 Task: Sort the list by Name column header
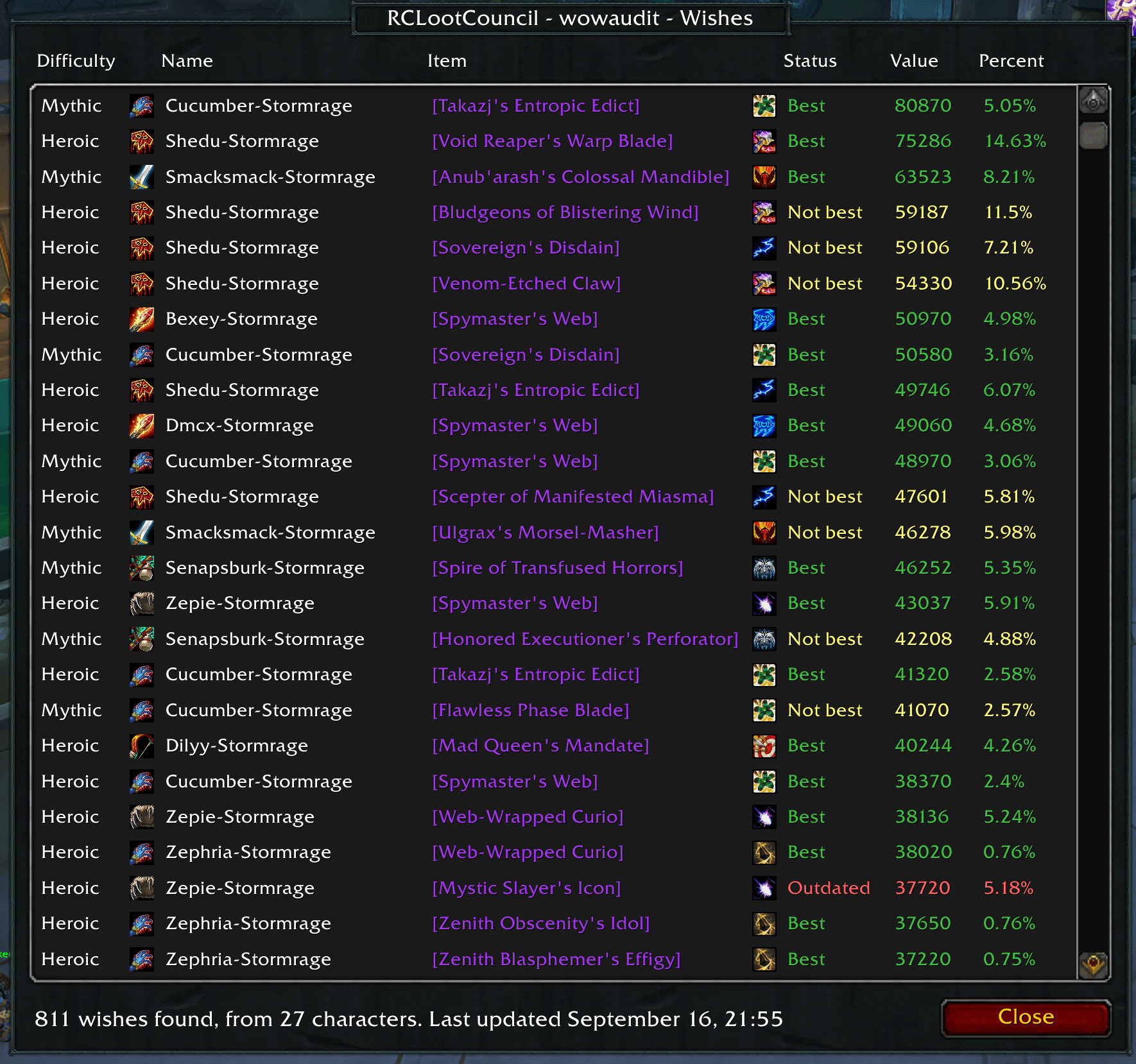tap(187, 61)
